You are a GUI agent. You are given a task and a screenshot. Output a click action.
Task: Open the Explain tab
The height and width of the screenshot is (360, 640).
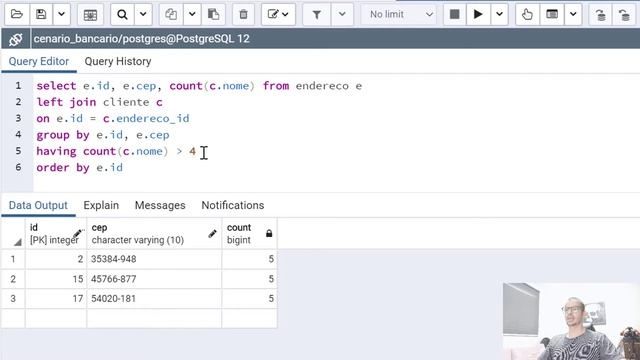tap(101, 205)
